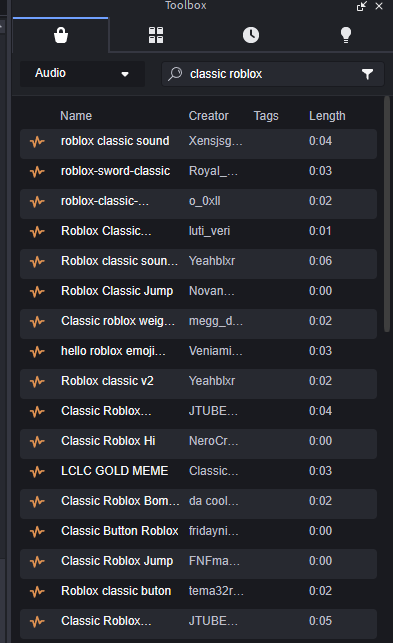Click the magnifier search icon
The image size is (393, 643).
(x=175, y=74)
